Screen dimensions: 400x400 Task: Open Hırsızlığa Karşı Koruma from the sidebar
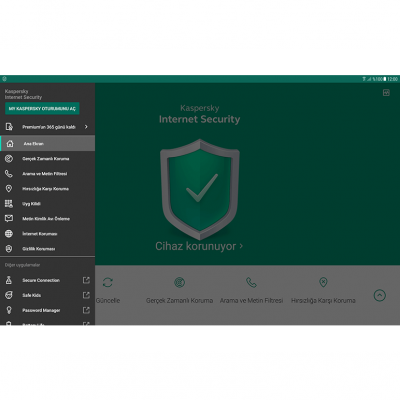click(47, 189)
